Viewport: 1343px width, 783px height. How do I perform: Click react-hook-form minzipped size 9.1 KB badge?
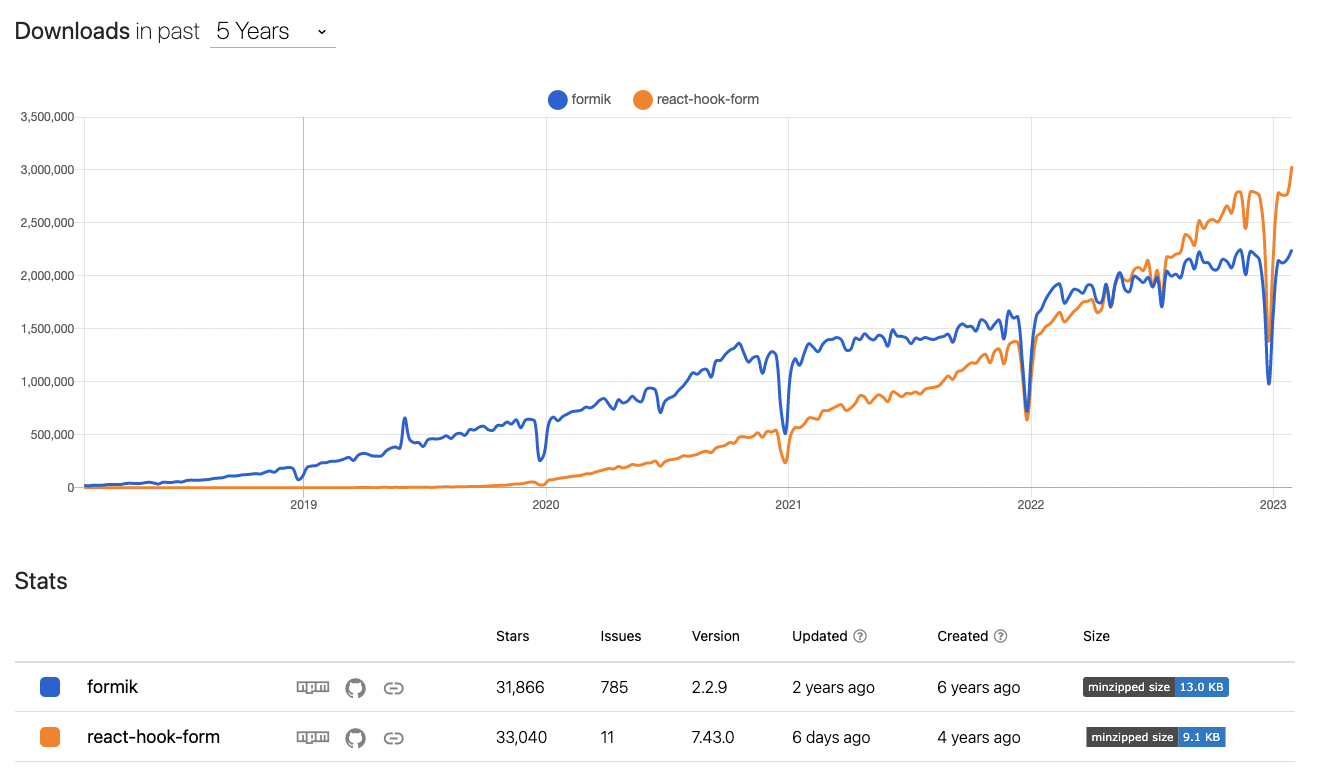coord(1156,737)
